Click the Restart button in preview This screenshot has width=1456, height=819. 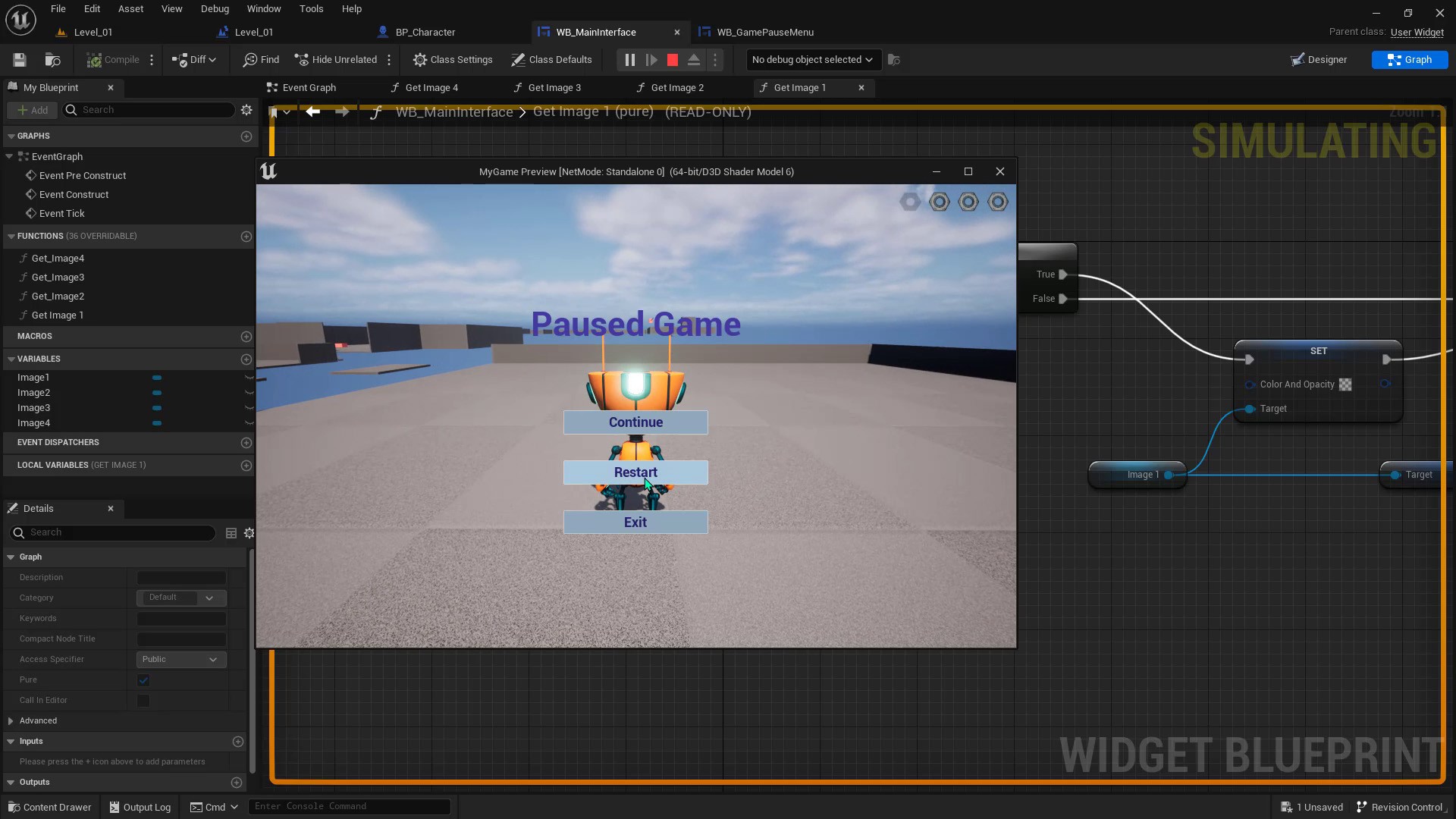(635, 472)
